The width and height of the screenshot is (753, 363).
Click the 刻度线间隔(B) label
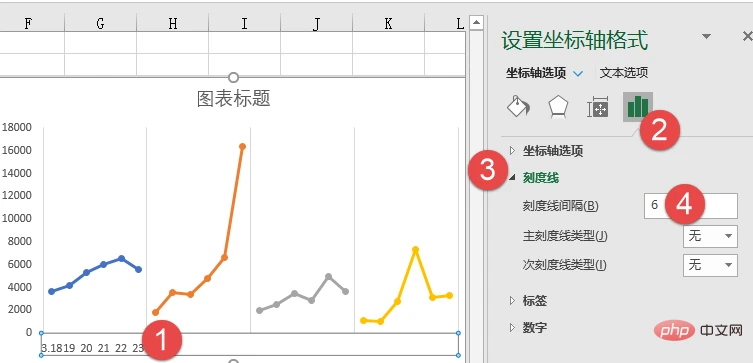tap(560, 206)
